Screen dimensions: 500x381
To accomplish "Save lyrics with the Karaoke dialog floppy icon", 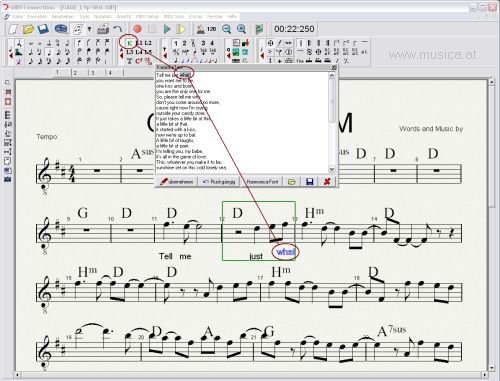I will pos(310,182).
